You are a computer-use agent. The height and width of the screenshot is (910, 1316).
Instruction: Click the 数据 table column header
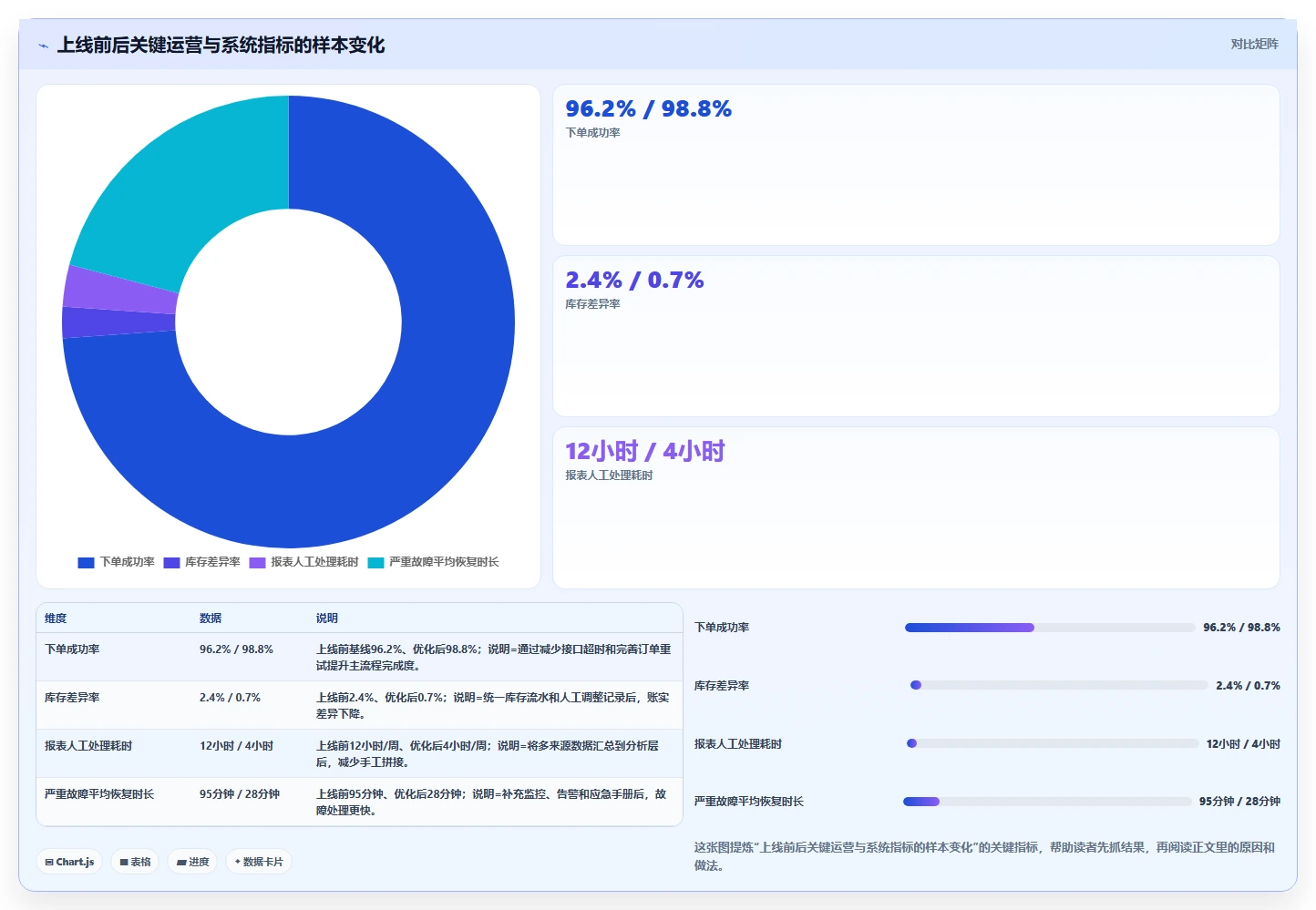[x=211, y=619]
